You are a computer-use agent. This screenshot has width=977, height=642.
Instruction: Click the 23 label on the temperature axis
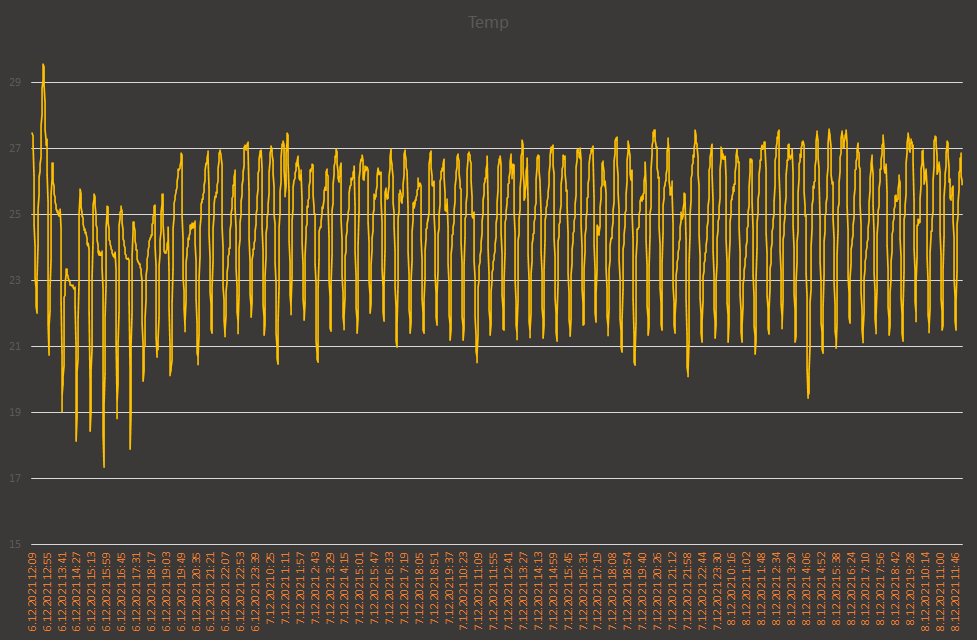click(x=15, y=281)
